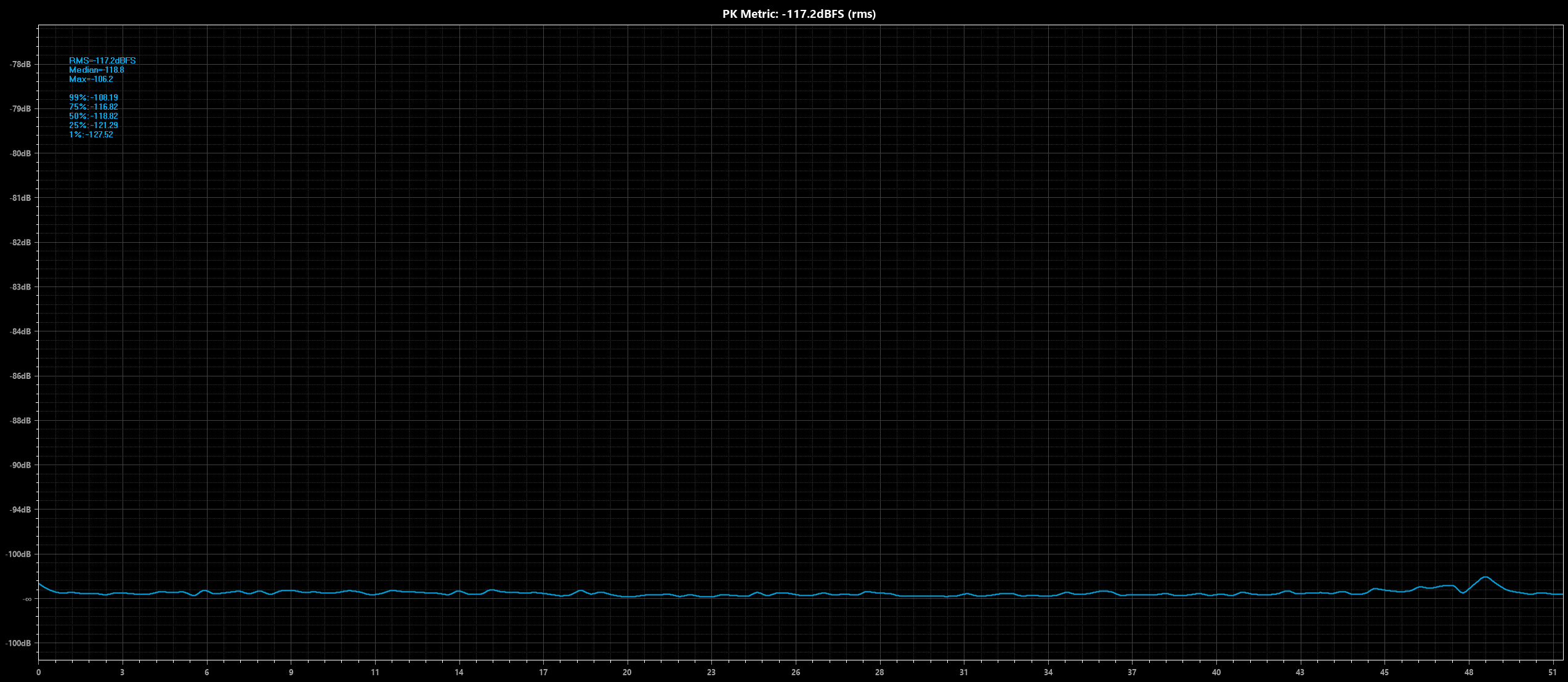Click the "Median=-118.8" statistic text

(x=97, y=70)
